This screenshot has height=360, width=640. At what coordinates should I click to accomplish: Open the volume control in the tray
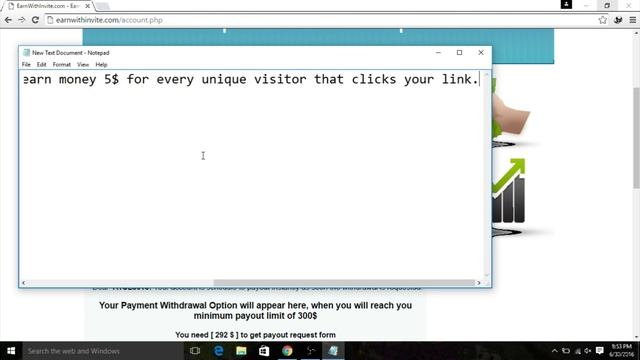coord(588,351)
